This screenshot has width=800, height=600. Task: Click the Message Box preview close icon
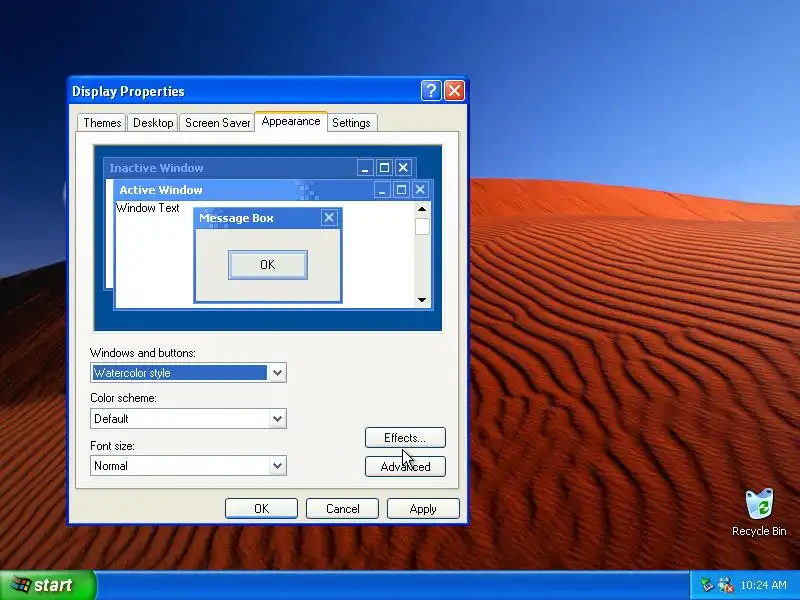click(x=329, y=218)
